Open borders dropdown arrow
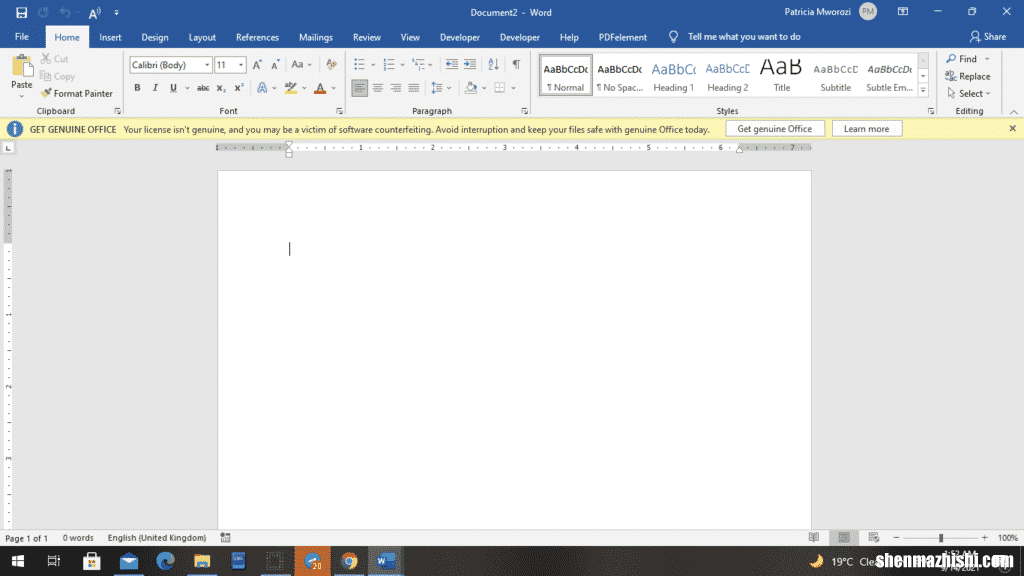 513,88
